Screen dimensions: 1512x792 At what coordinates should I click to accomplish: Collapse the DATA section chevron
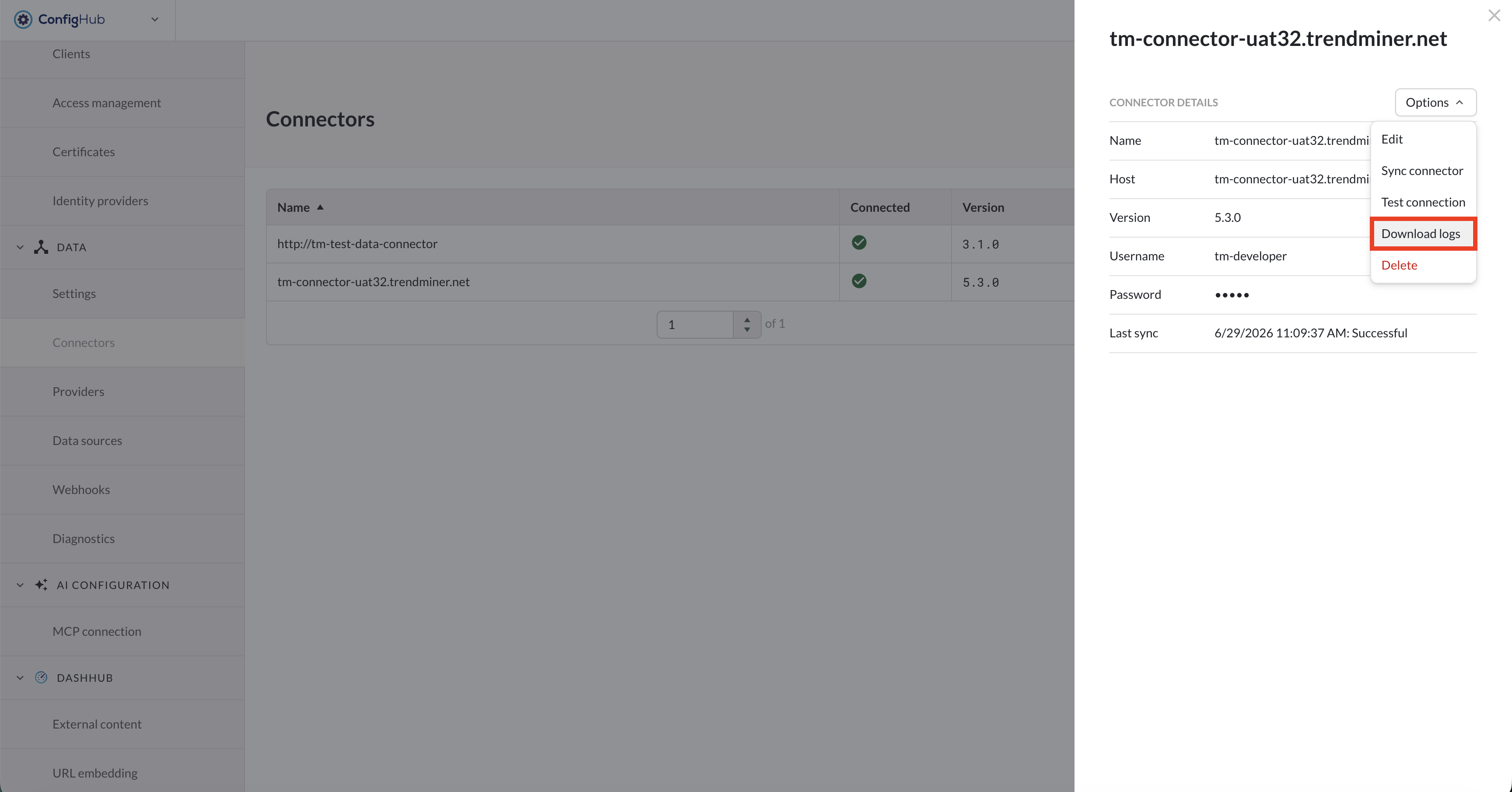(20, 247)
